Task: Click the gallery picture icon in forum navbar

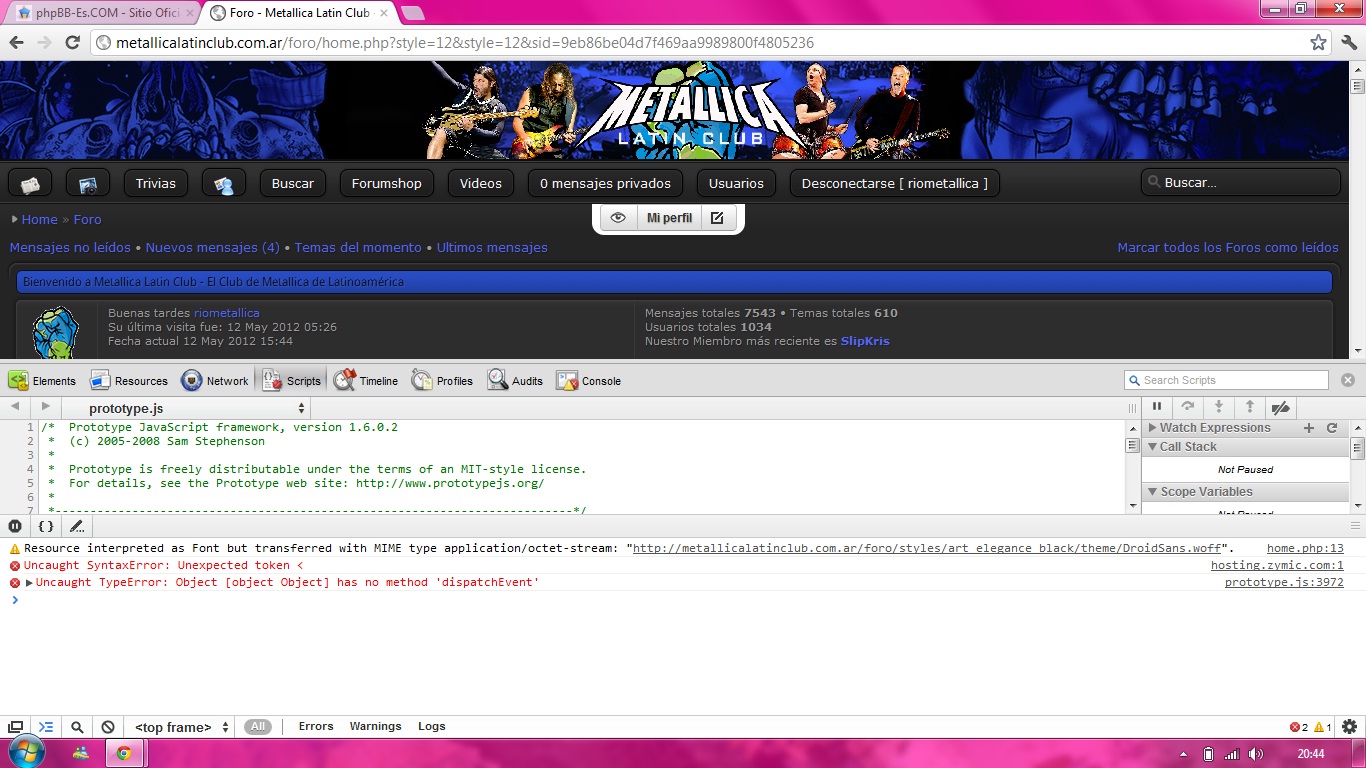Action: (x=88, y=183)
